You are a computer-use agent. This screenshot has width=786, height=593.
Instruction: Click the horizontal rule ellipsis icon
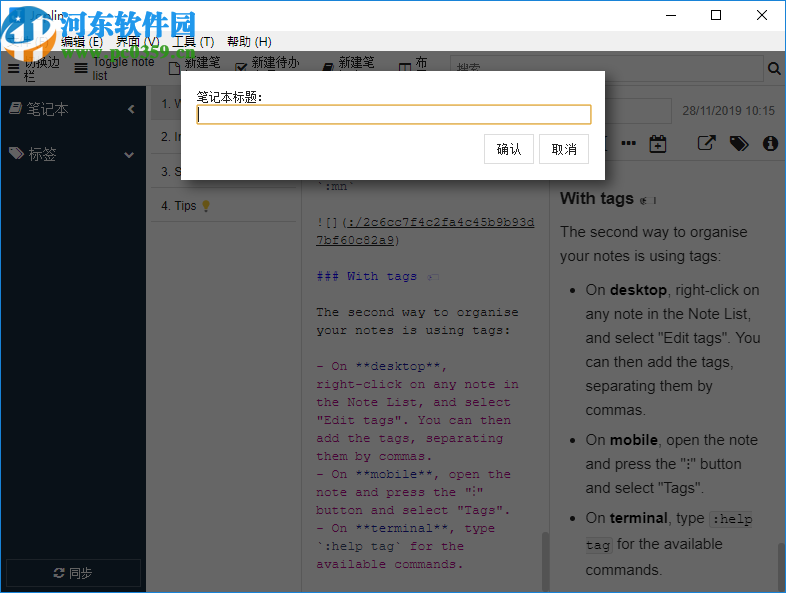[x=628, y=144]
